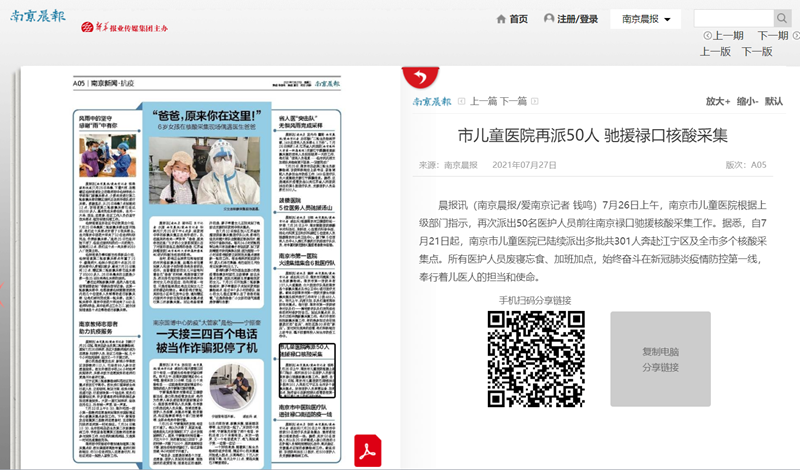The image size is (800, 470).
Task: Open next page 下一版
Action: pos(757,52)
